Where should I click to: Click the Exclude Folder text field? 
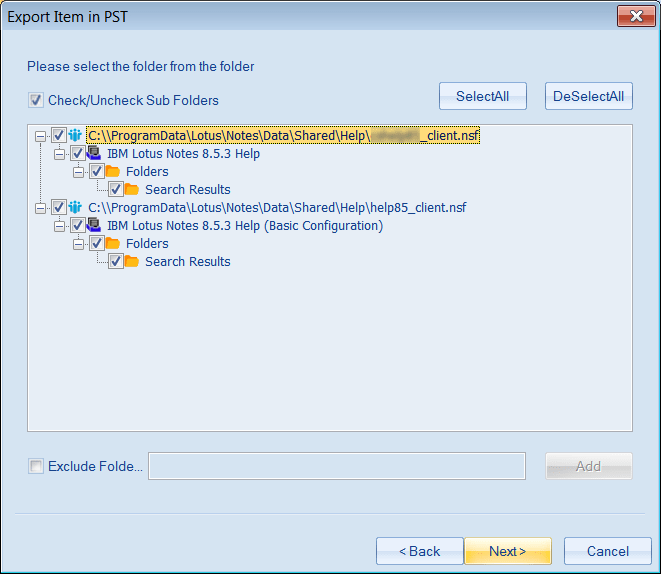click(337, 466)
